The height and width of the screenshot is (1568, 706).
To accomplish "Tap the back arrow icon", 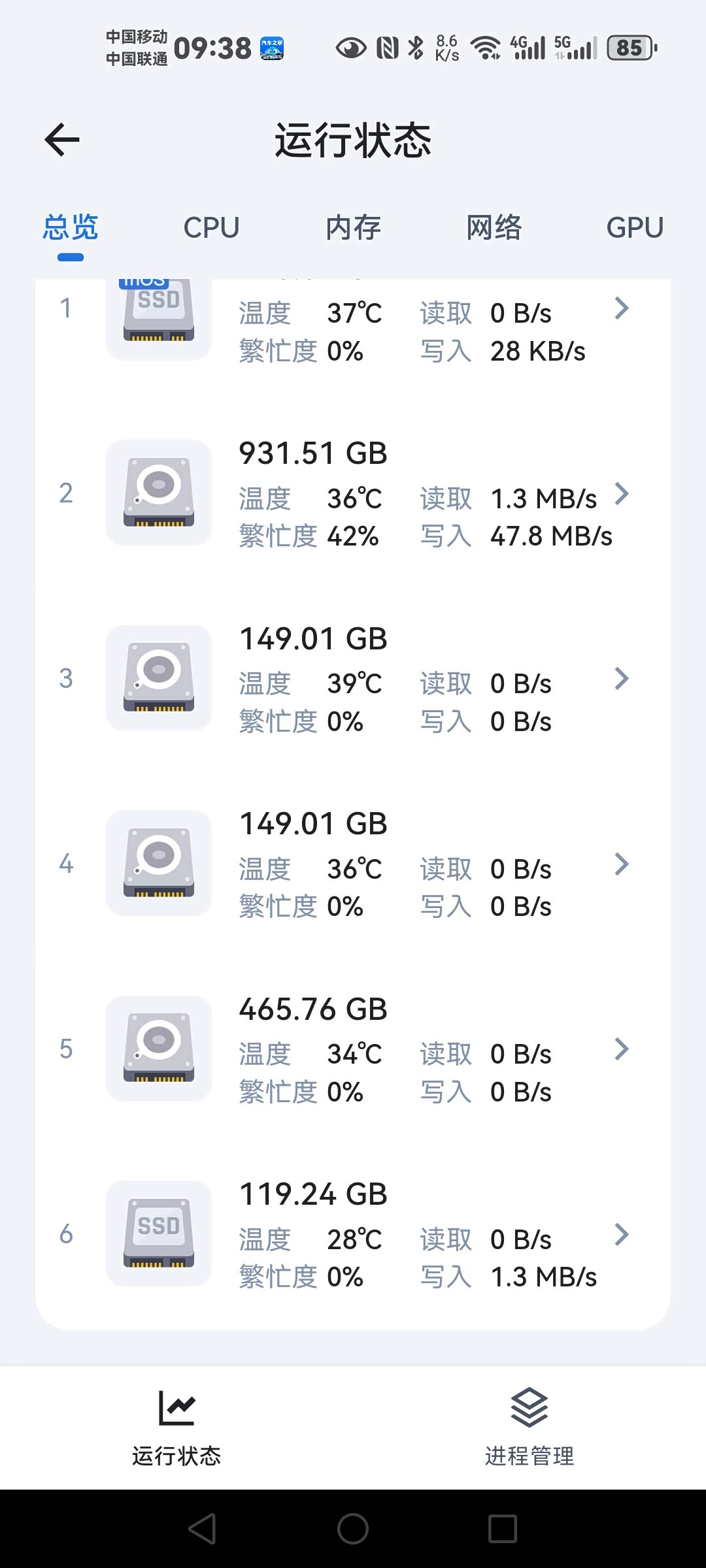I will pos(62,140).
